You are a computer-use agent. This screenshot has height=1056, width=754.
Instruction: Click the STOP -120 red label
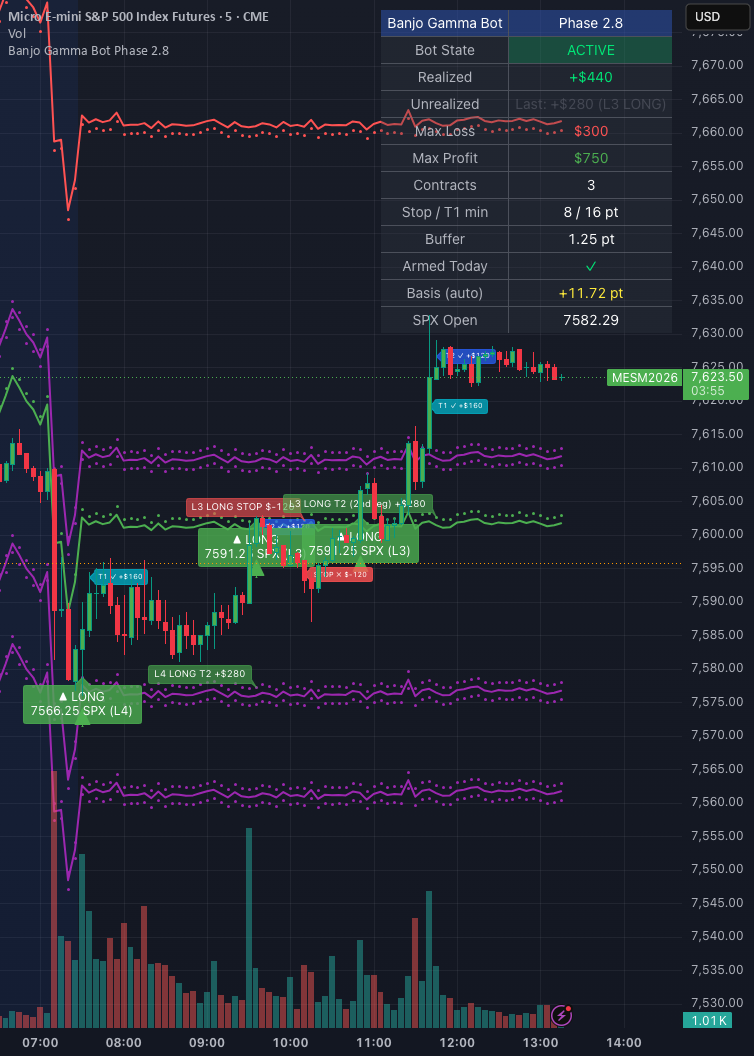click(341, 574)
